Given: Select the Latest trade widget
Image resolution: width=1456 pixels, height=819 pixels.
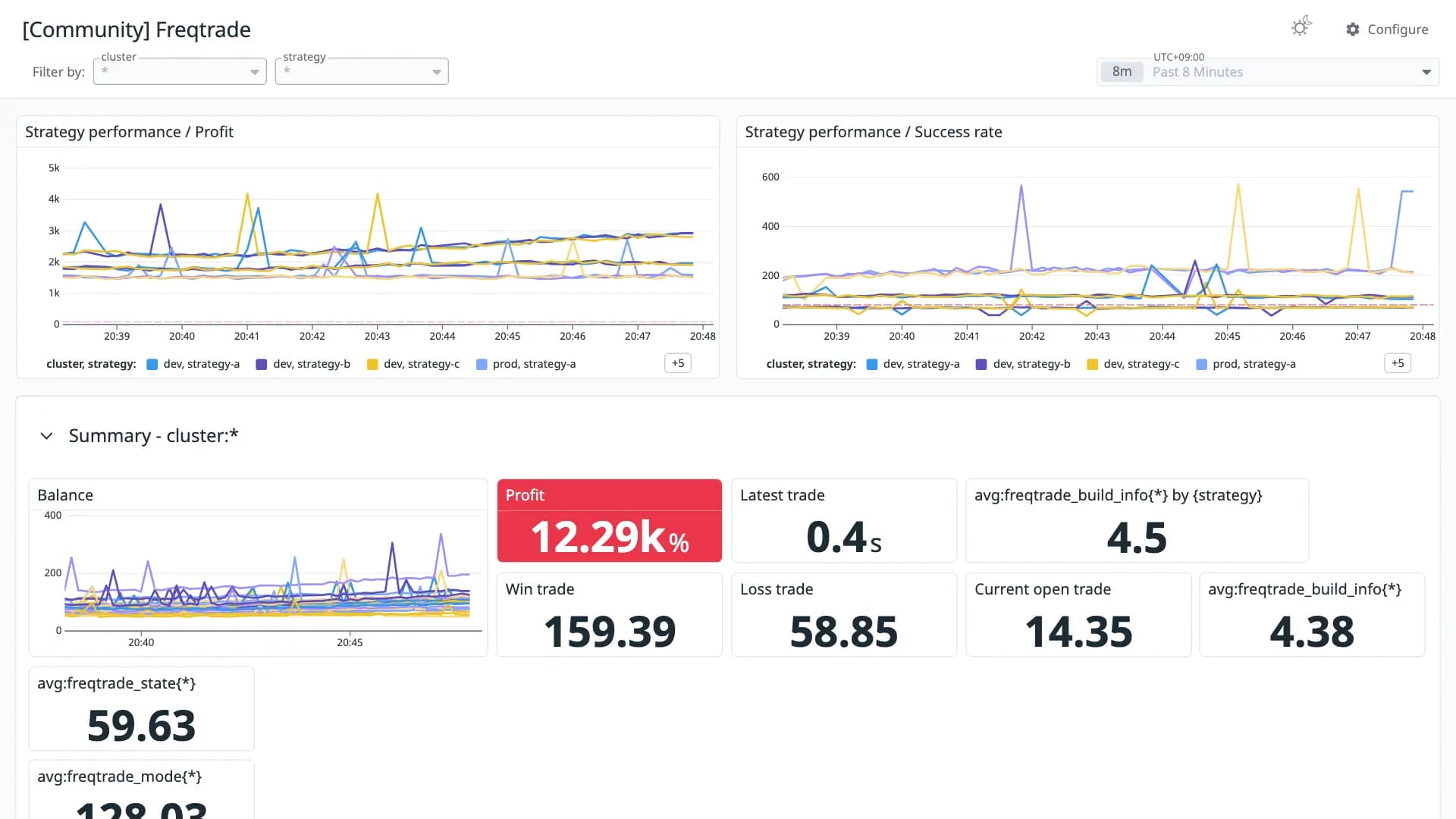Looking at the screenshot, I should click(x=844, y=520).
